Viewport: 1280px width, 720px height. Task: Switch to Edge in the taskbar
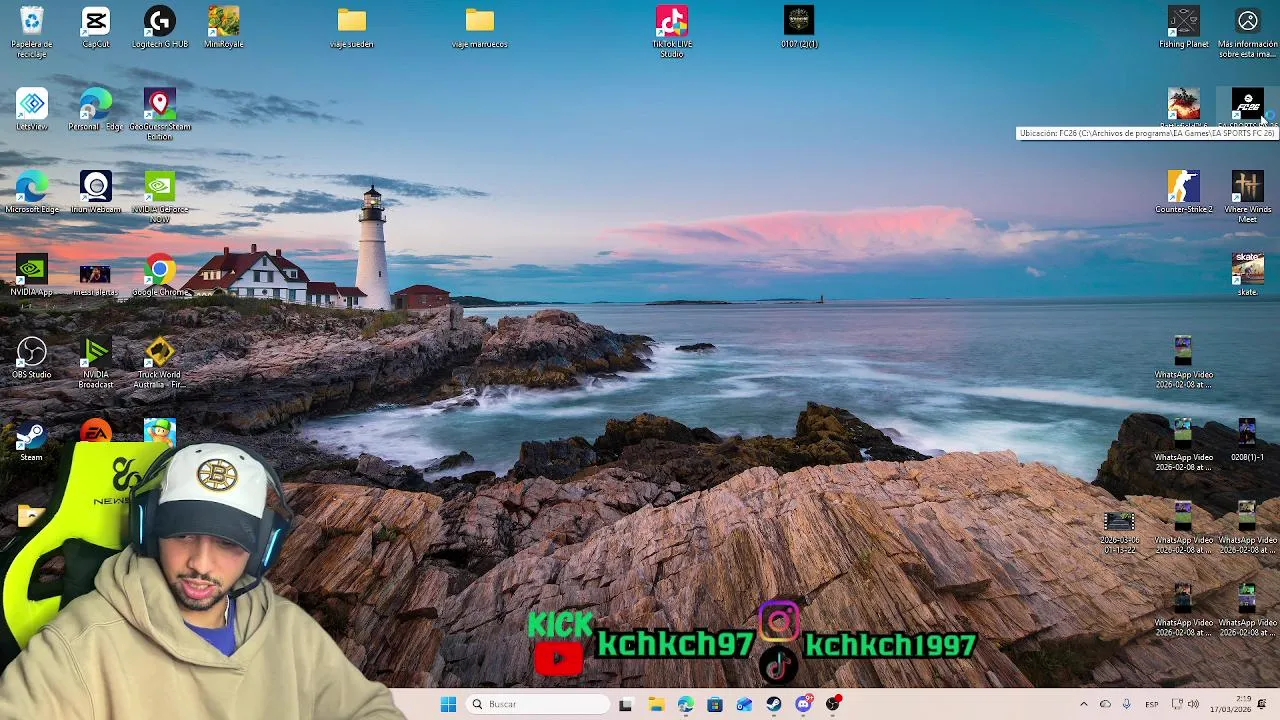point(685,704)
